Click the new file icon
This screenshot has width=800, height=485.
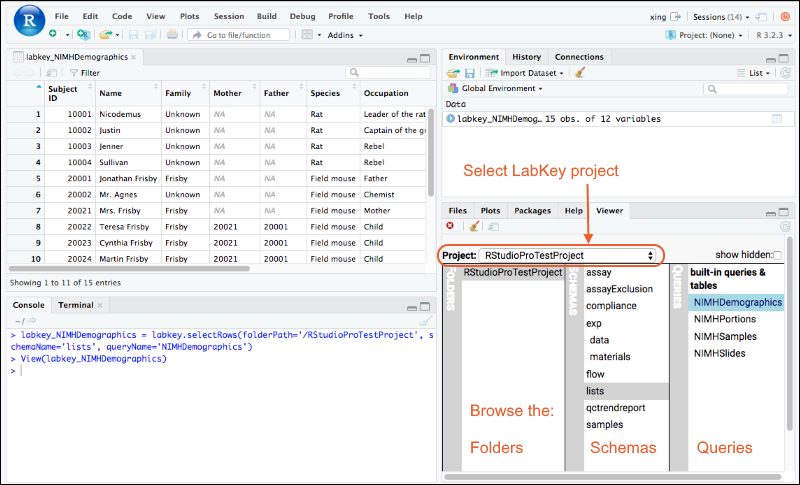(52, 34)
